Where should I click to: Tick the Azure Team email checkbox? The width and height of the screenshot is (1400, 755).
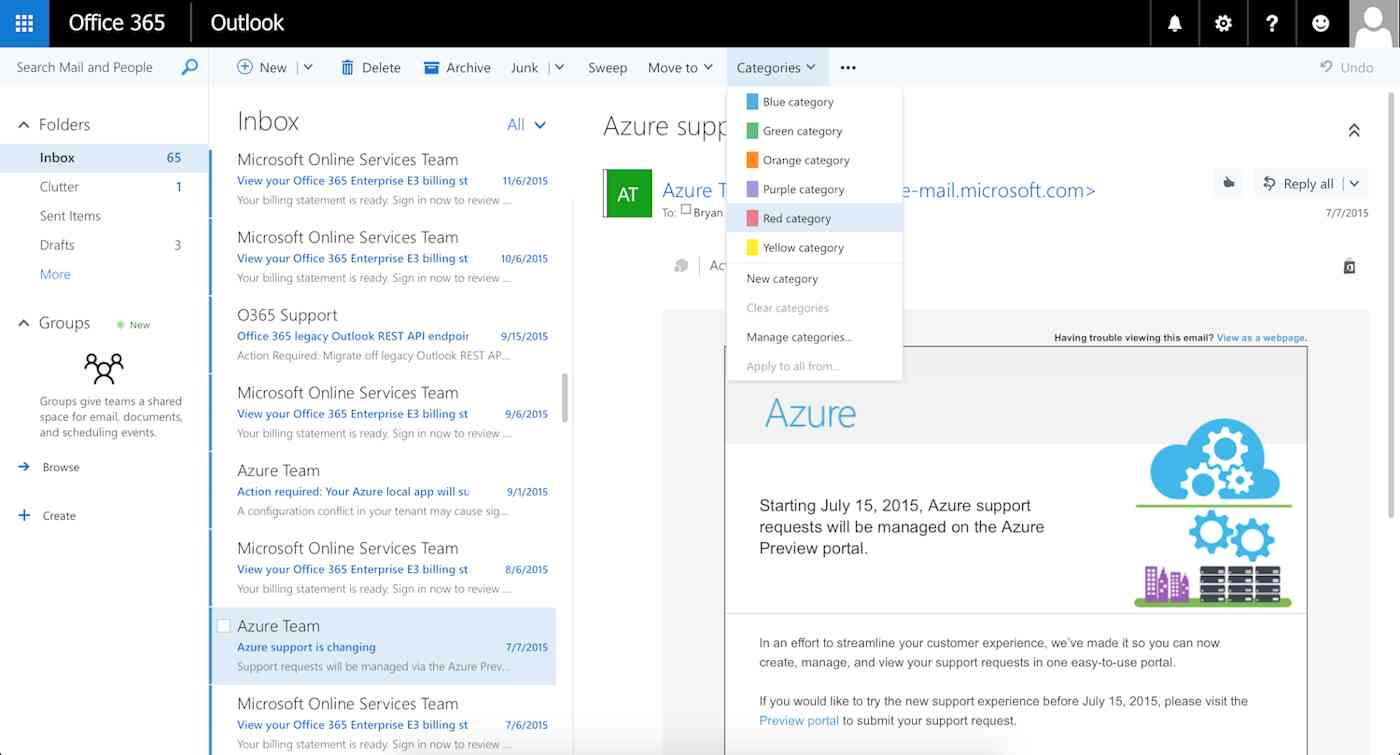(224, 626)
